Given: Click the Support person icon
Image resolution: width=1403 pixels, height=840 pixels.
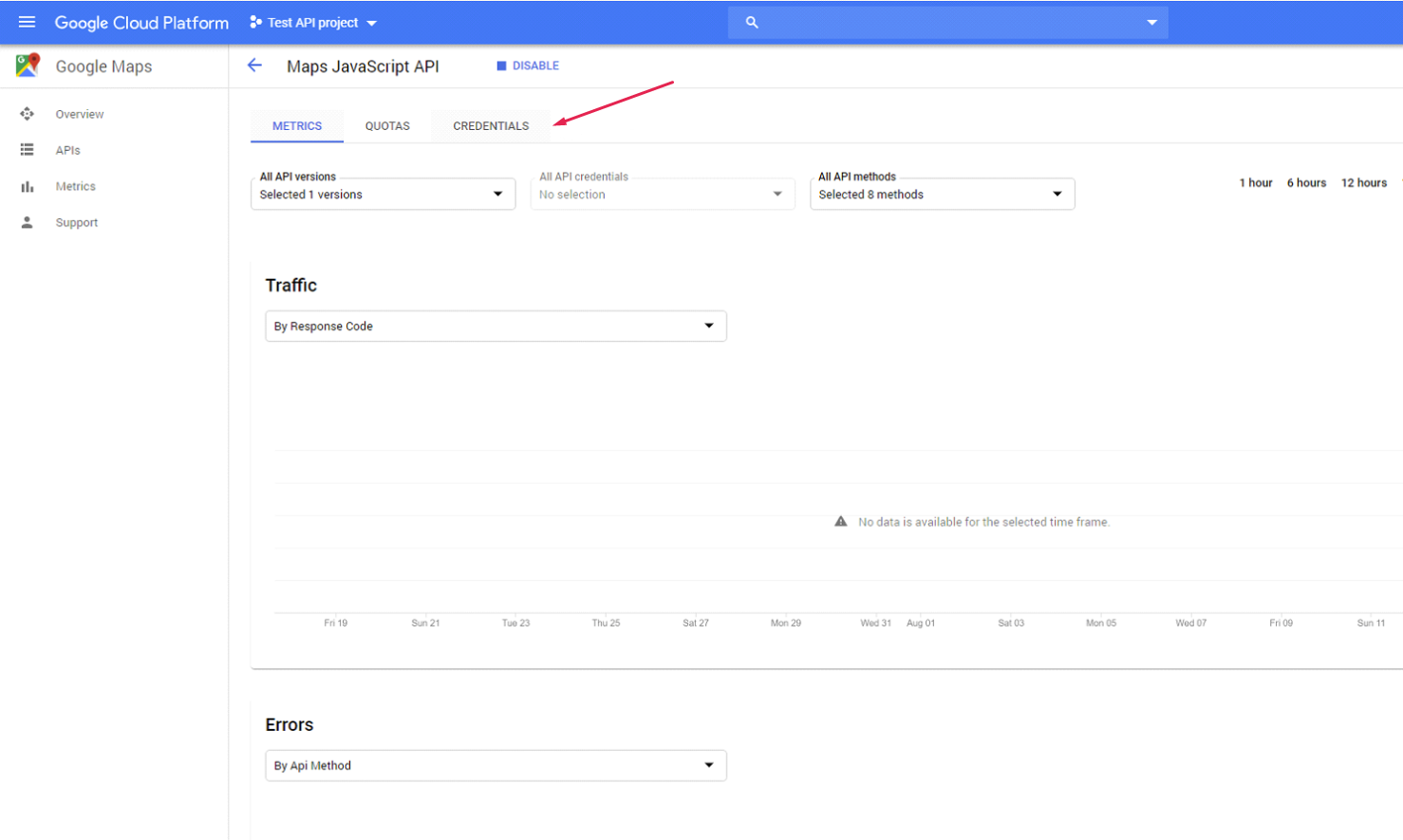Looking at the screenshot, I should coord(28,222).
